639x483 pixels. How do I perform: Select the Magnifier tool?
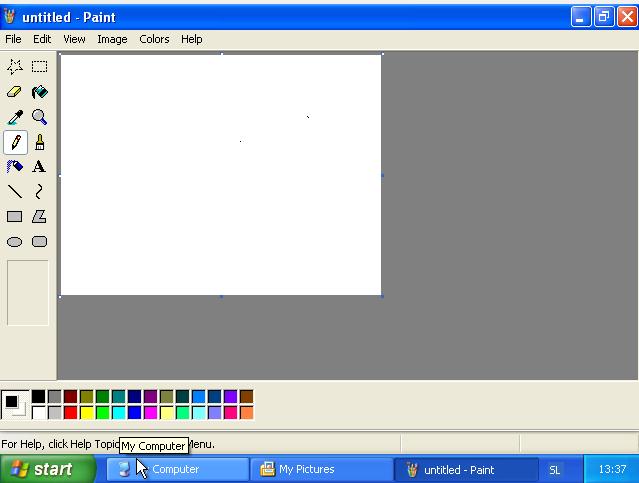40,117
